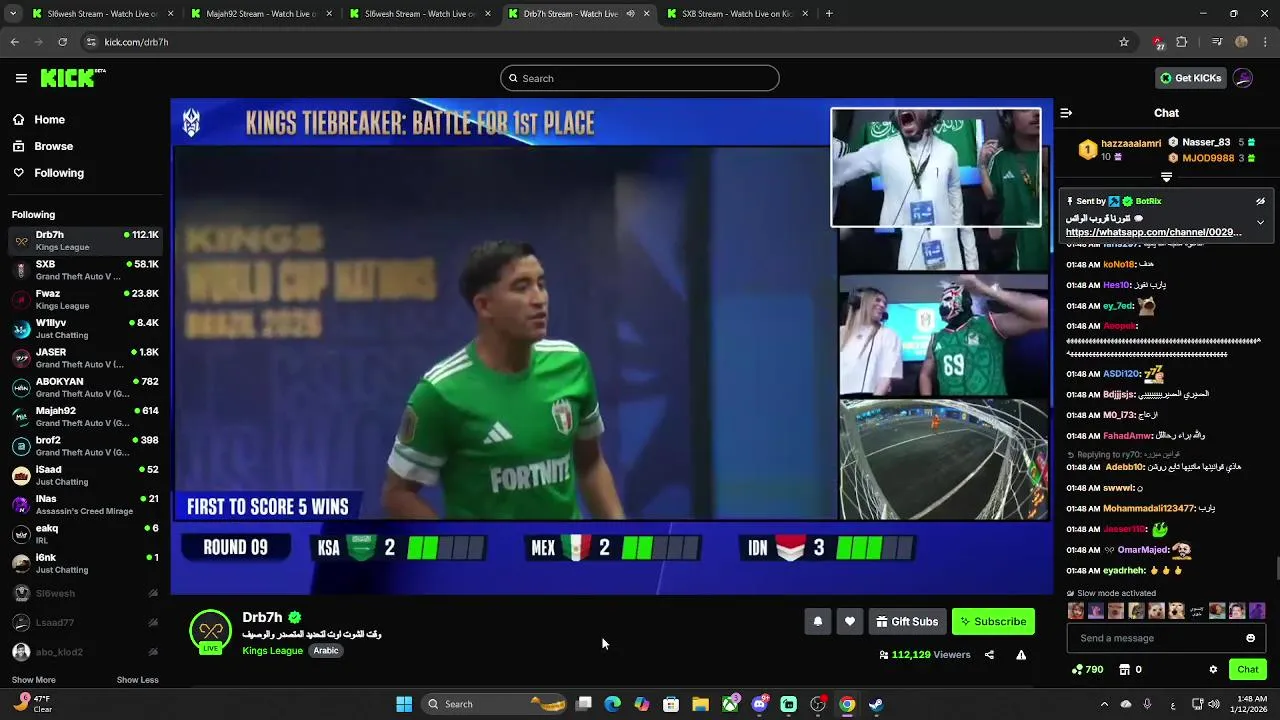Open Majah92 channel in sidebar

[x=85, y=416]
